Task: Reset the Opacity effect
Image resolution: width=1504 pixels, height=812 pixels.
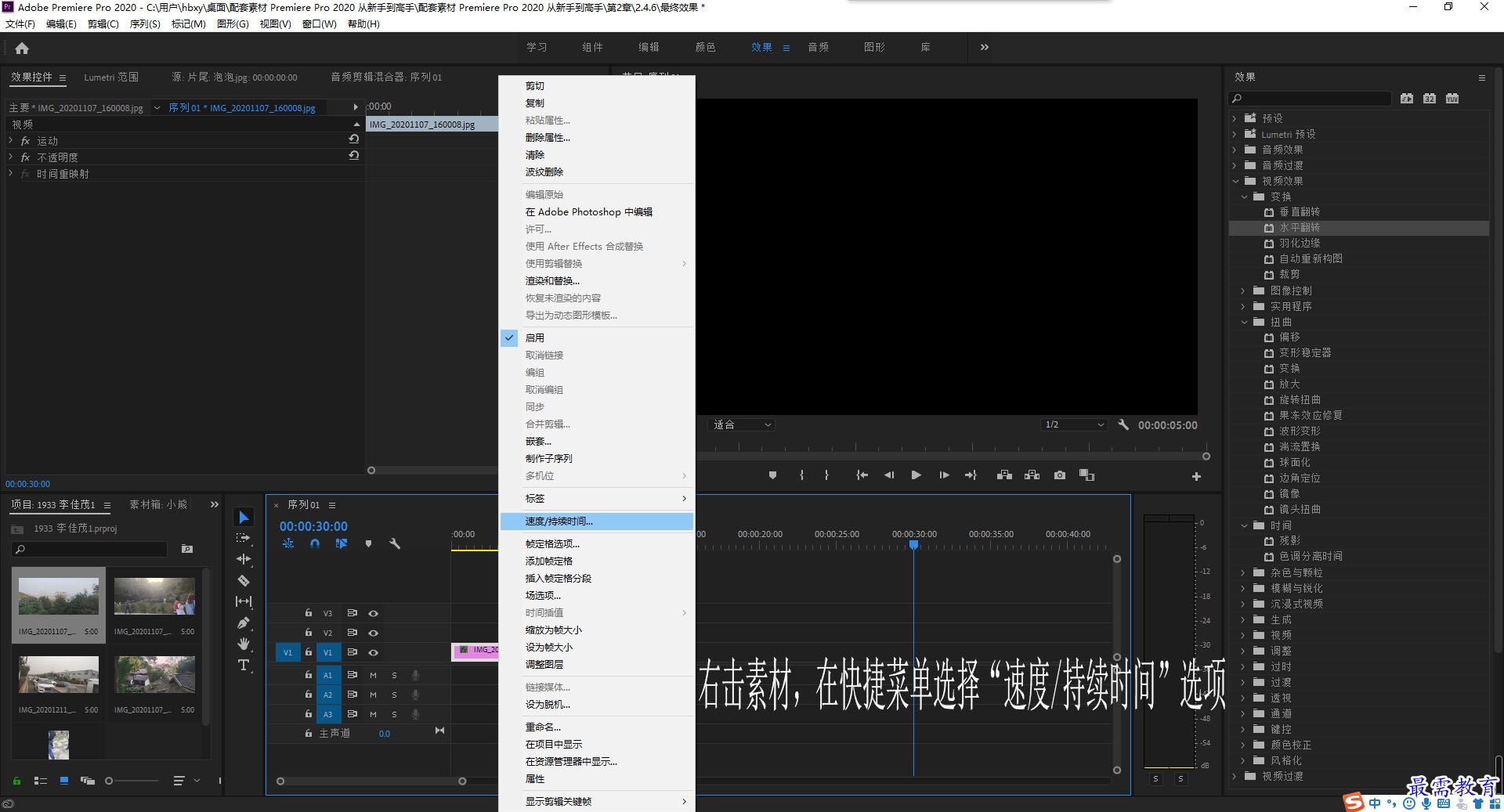Action: 354,156
